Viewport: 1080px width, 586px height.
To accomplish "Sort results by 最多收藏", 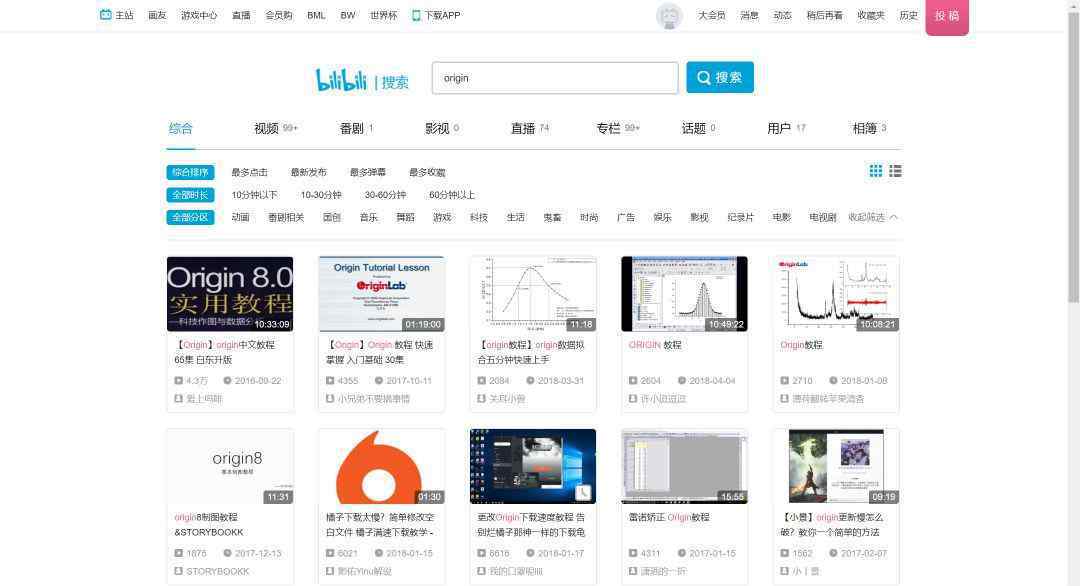I will pyautogui.click(x=427, y=172).
